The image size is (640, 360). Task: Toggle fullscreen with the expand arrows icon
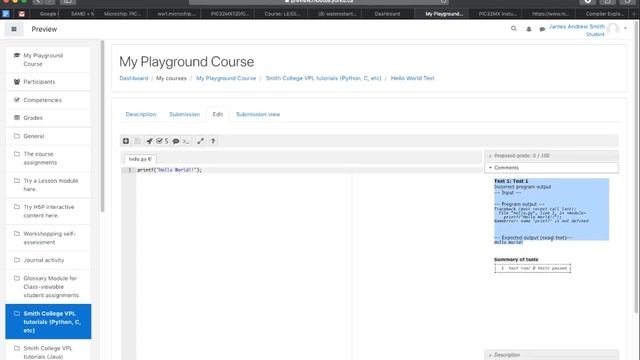click(200, 141)
